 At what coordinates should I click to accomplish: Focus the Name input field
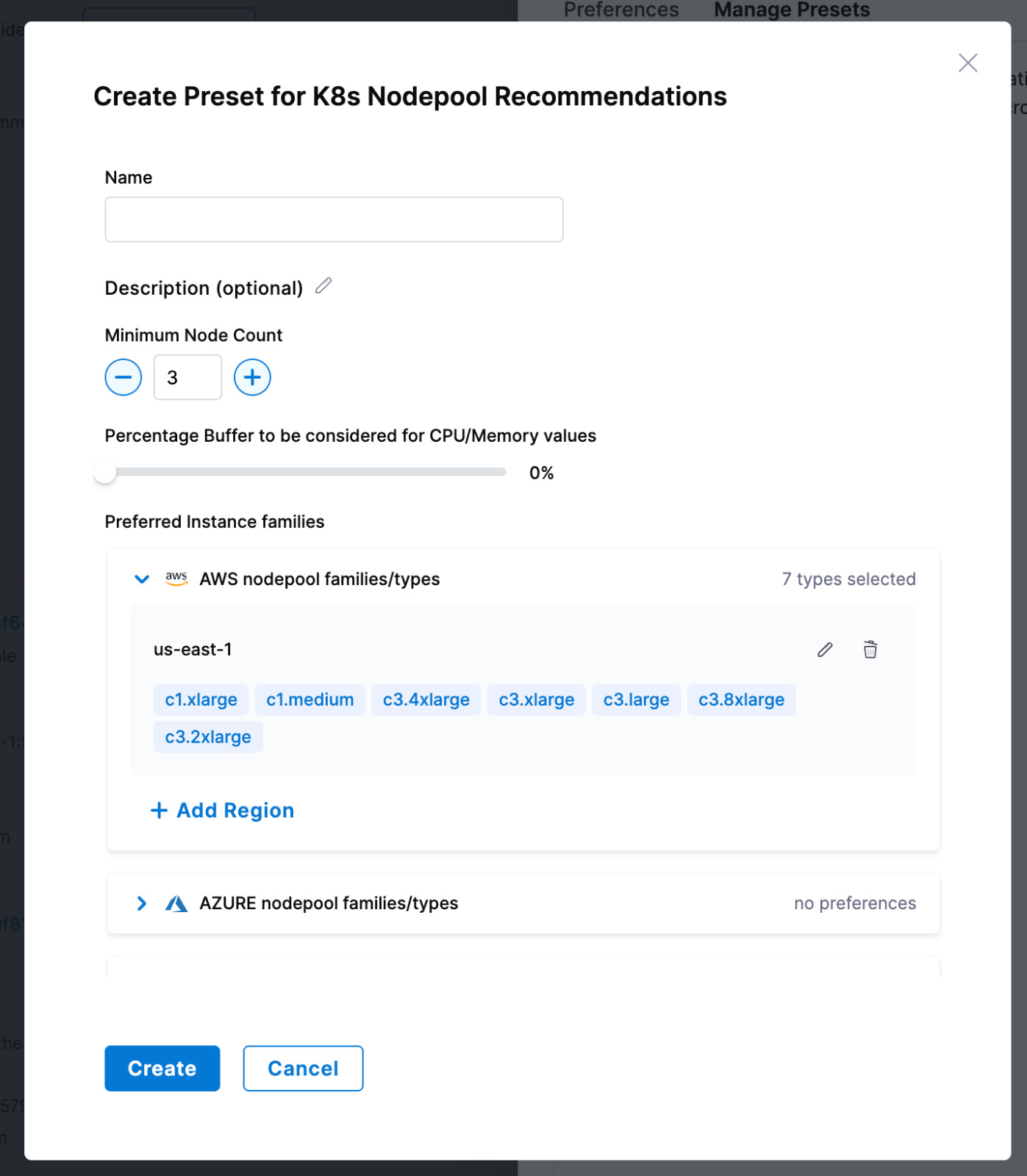(x=334, y=220)
